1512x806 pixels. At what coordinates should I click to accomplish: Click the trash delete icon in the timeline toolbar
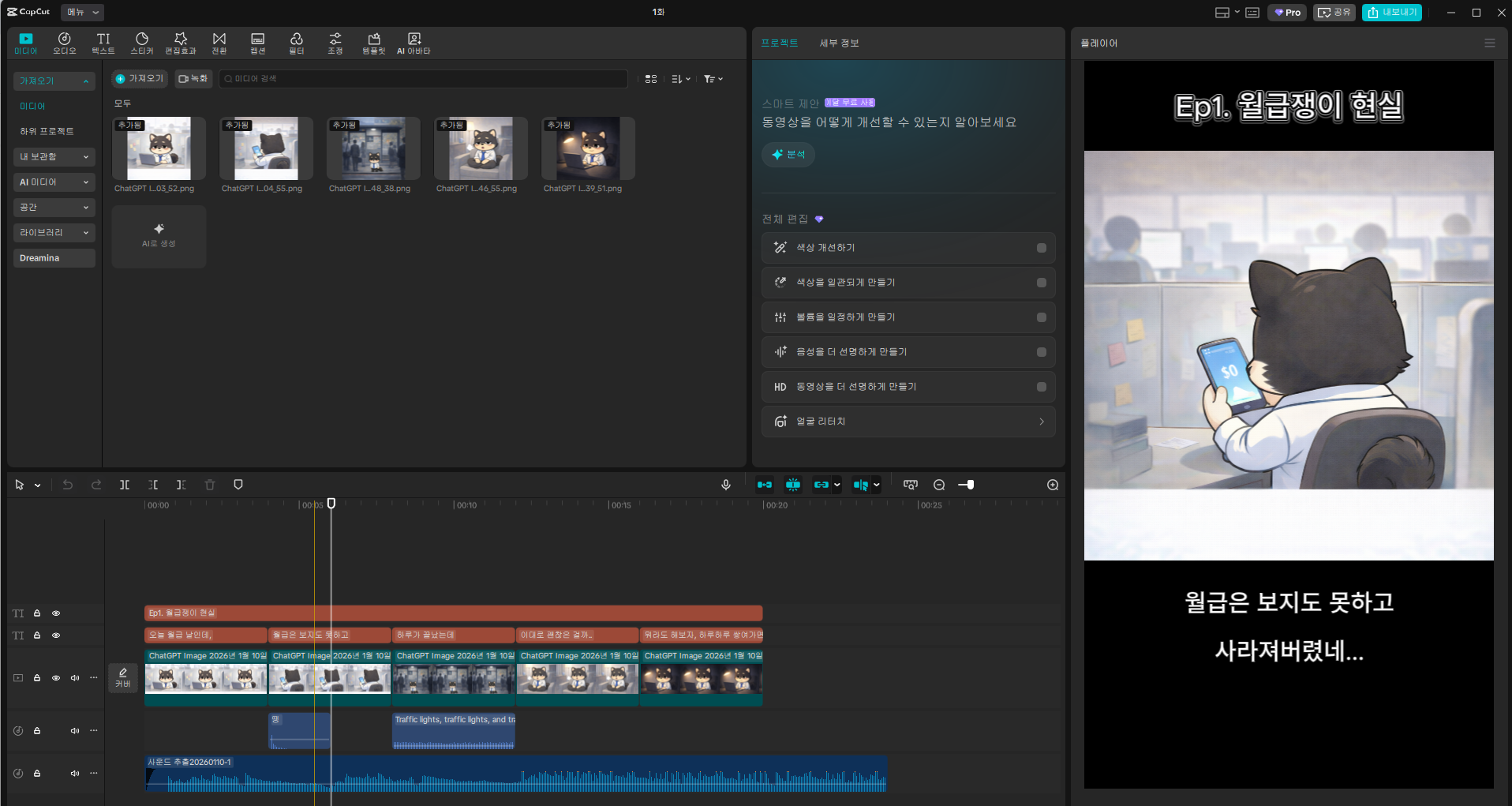(x=210, y=485)
